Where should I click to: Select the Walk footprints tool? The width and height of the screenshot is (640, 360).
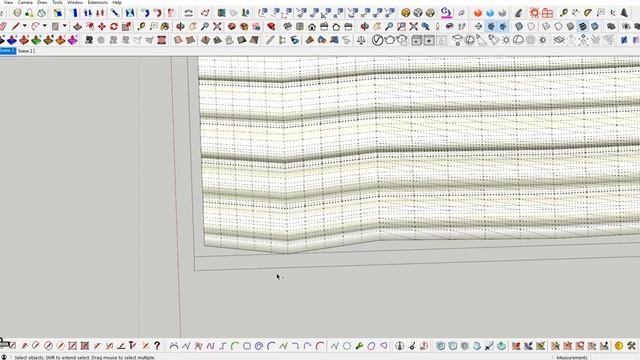point(462,27)
